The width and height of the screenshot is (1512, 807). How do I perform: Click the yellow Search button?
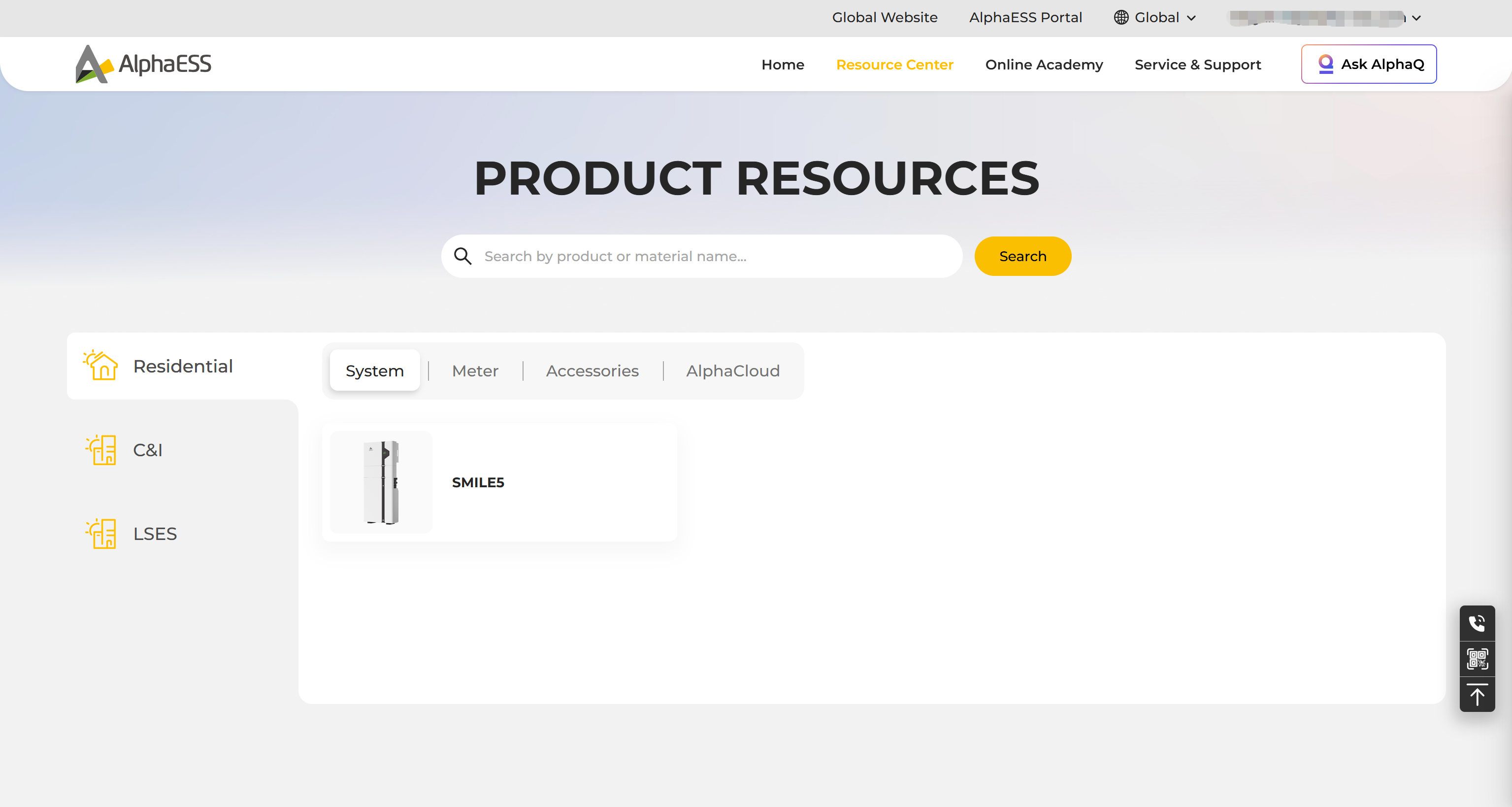[1022, 256]
